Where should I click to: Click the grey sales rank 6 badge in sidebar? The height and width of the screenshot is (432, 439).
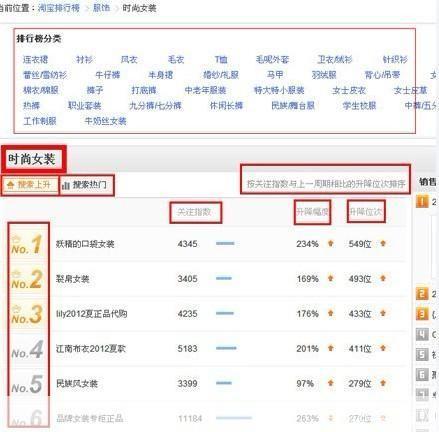click(422, 375)
